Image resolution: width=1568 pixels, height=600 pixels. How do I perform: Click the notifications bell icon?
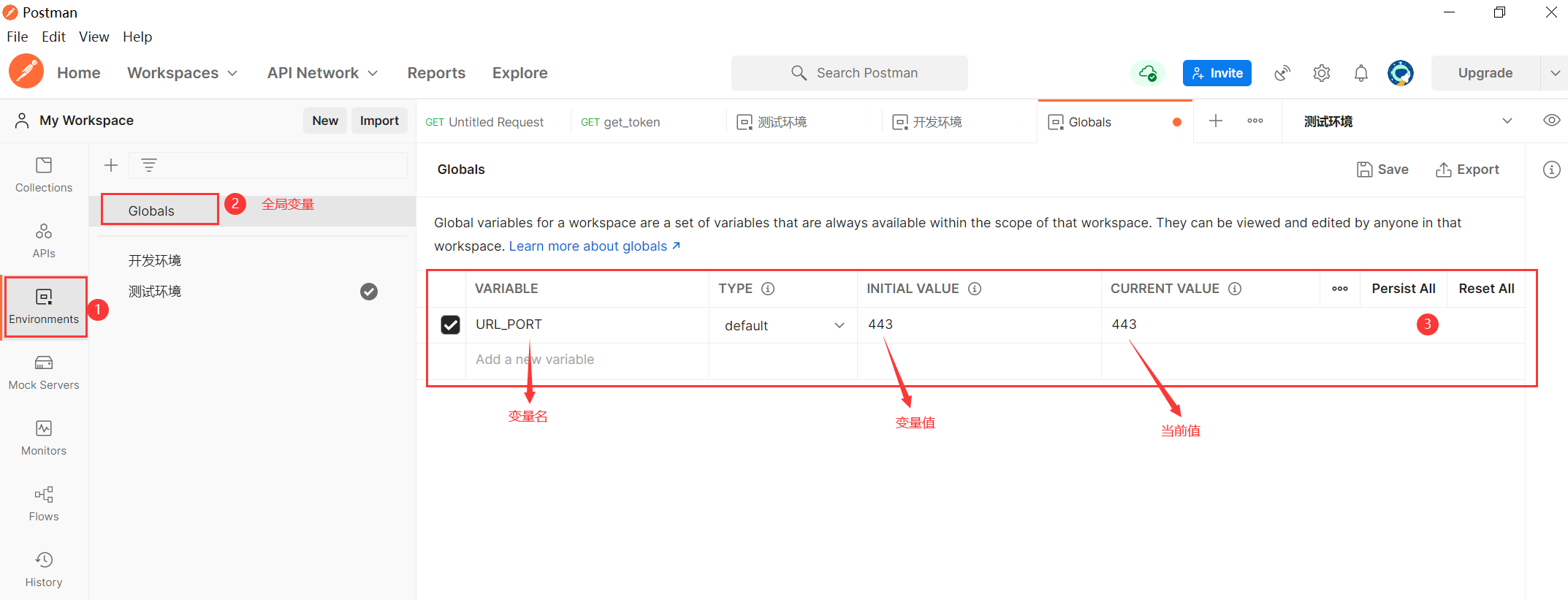1360,73
